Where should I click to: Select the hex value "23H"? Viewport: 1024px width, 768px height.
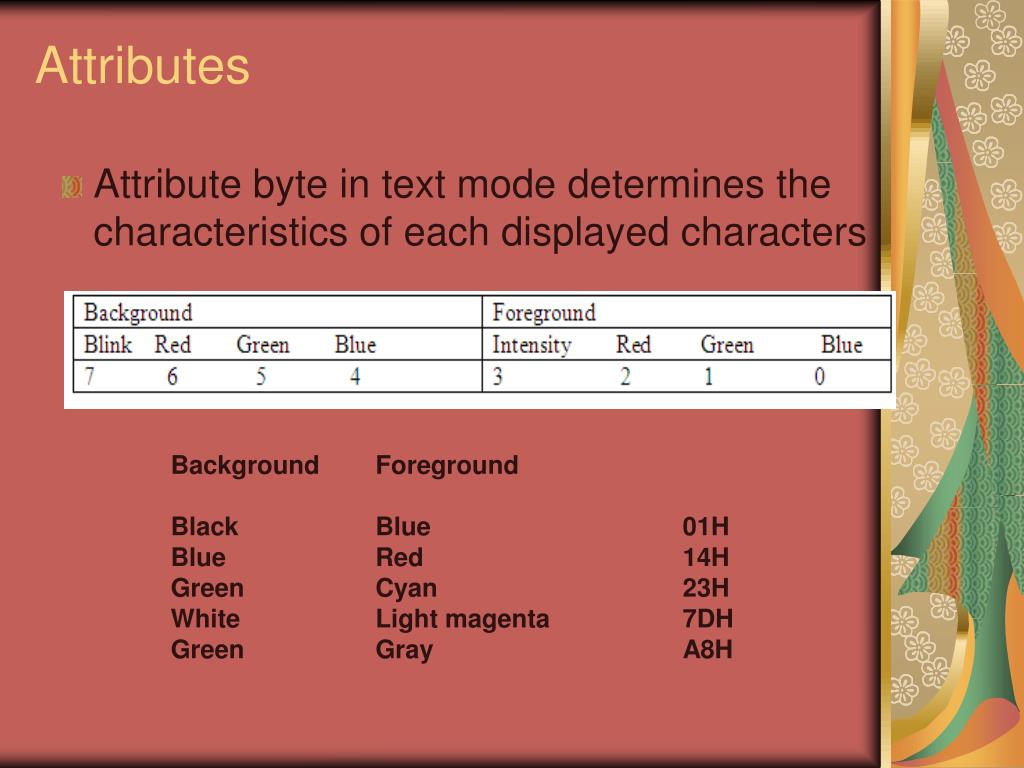706,588
